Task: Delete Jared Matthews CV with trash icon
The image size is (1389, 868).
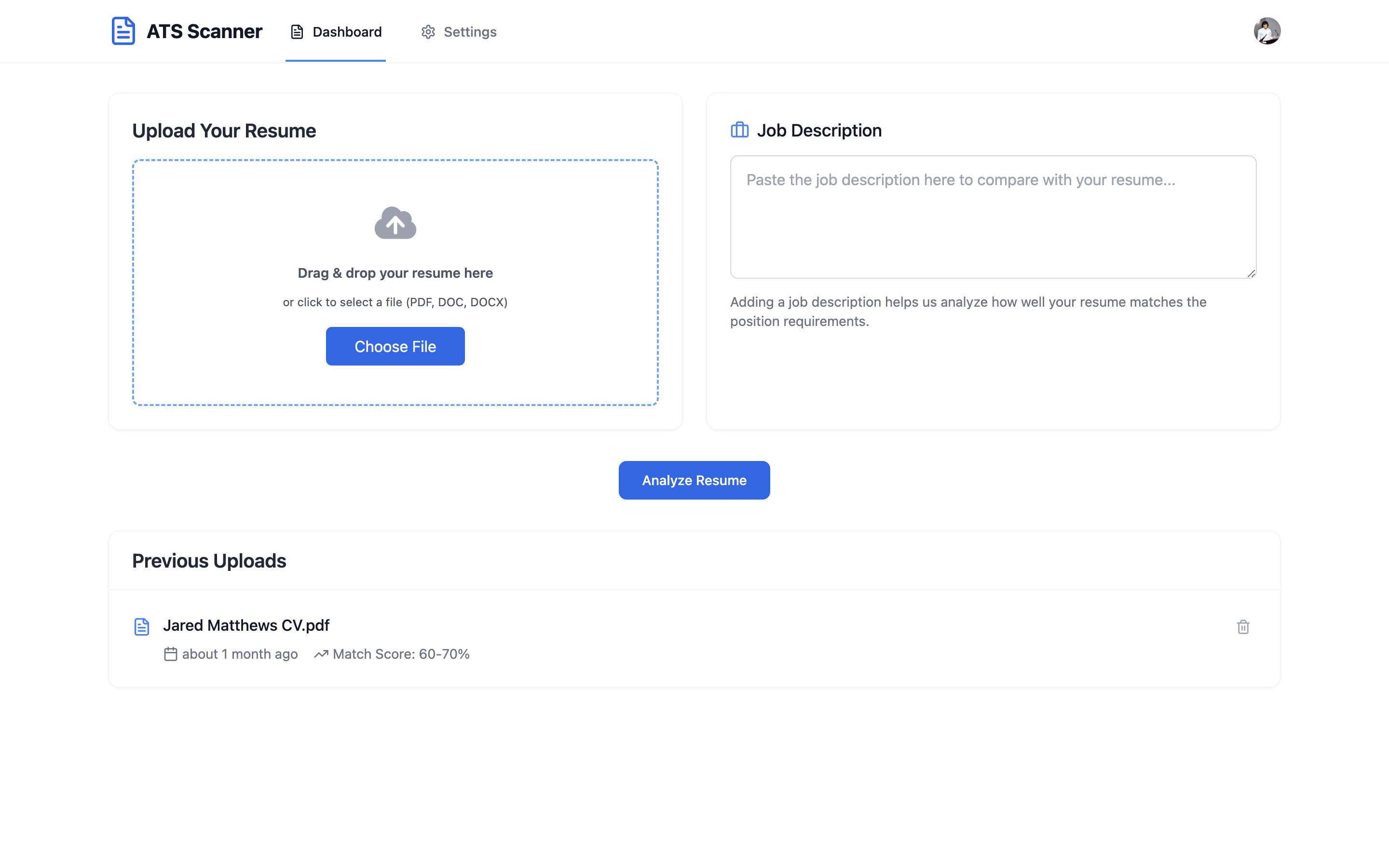Action: point(1243,627)
